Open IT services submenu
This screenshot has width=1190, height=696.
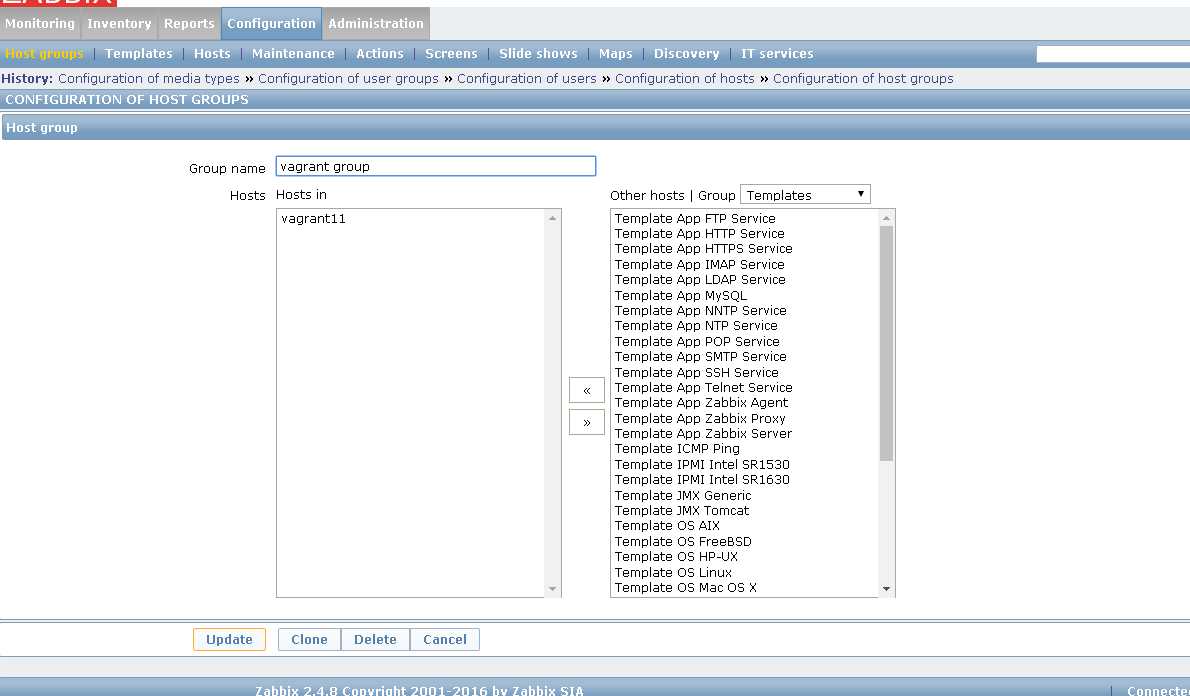[x=777, y=54]
